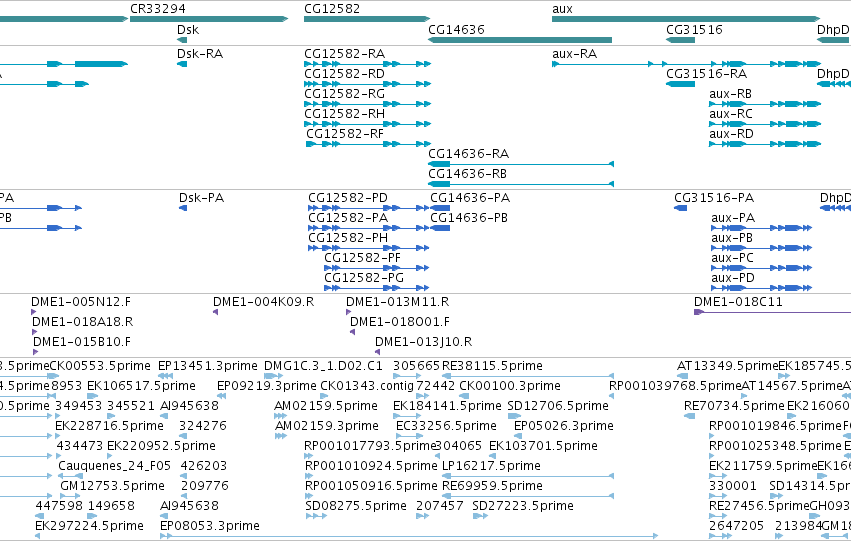This screenshot has height=541, width=851.
Task: Click the AM02159.5prime EST label
Action: point(326,406)
